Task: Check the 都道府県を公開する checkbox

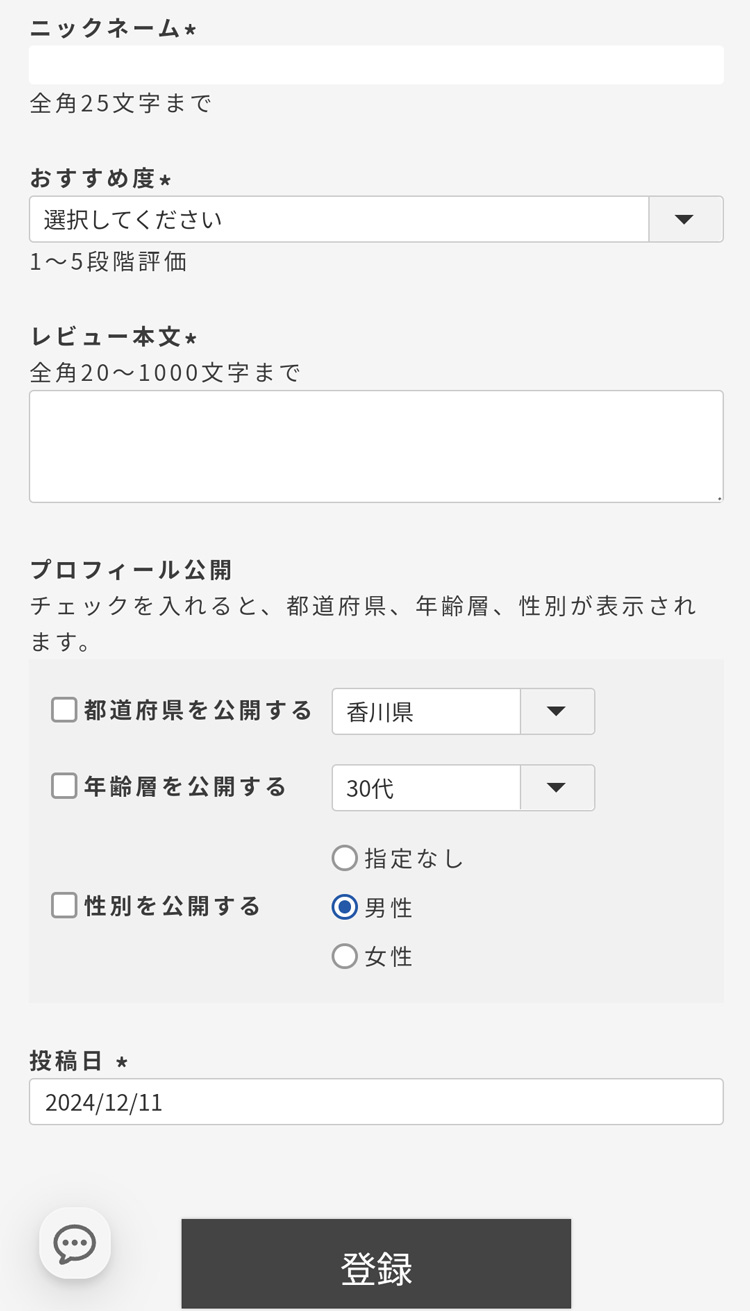Action: click(64, 709)
